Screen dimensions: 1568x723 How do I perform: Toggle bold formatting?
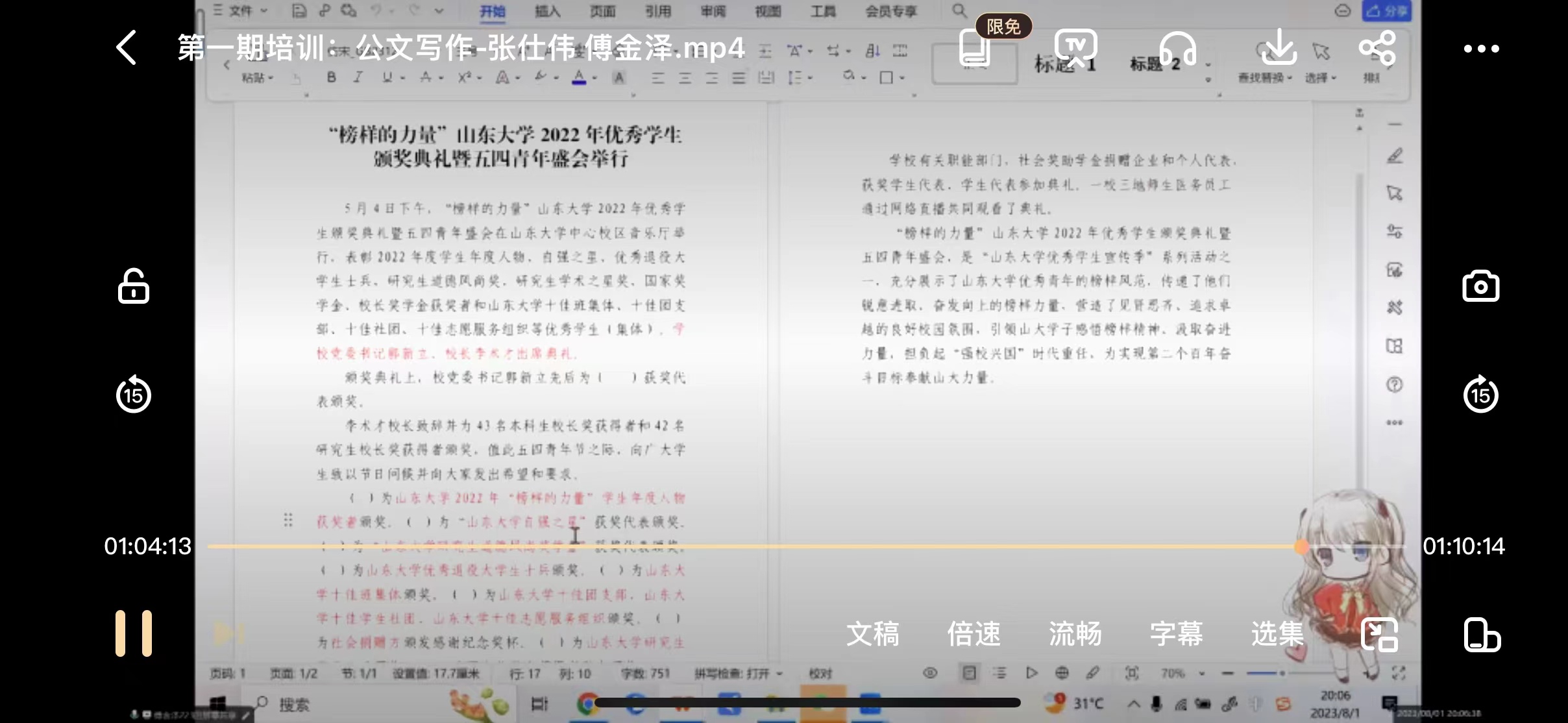coord(332,78)
